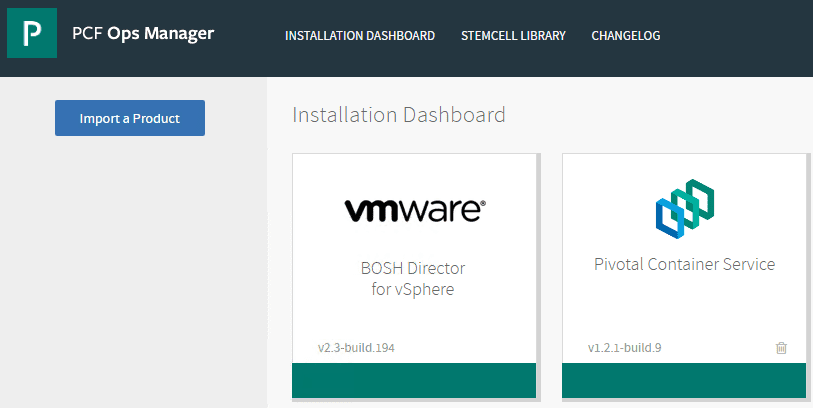Click the PCF Ops Manager title text
The width and height of the screenshot is (813, 408).
coord(143,33)
